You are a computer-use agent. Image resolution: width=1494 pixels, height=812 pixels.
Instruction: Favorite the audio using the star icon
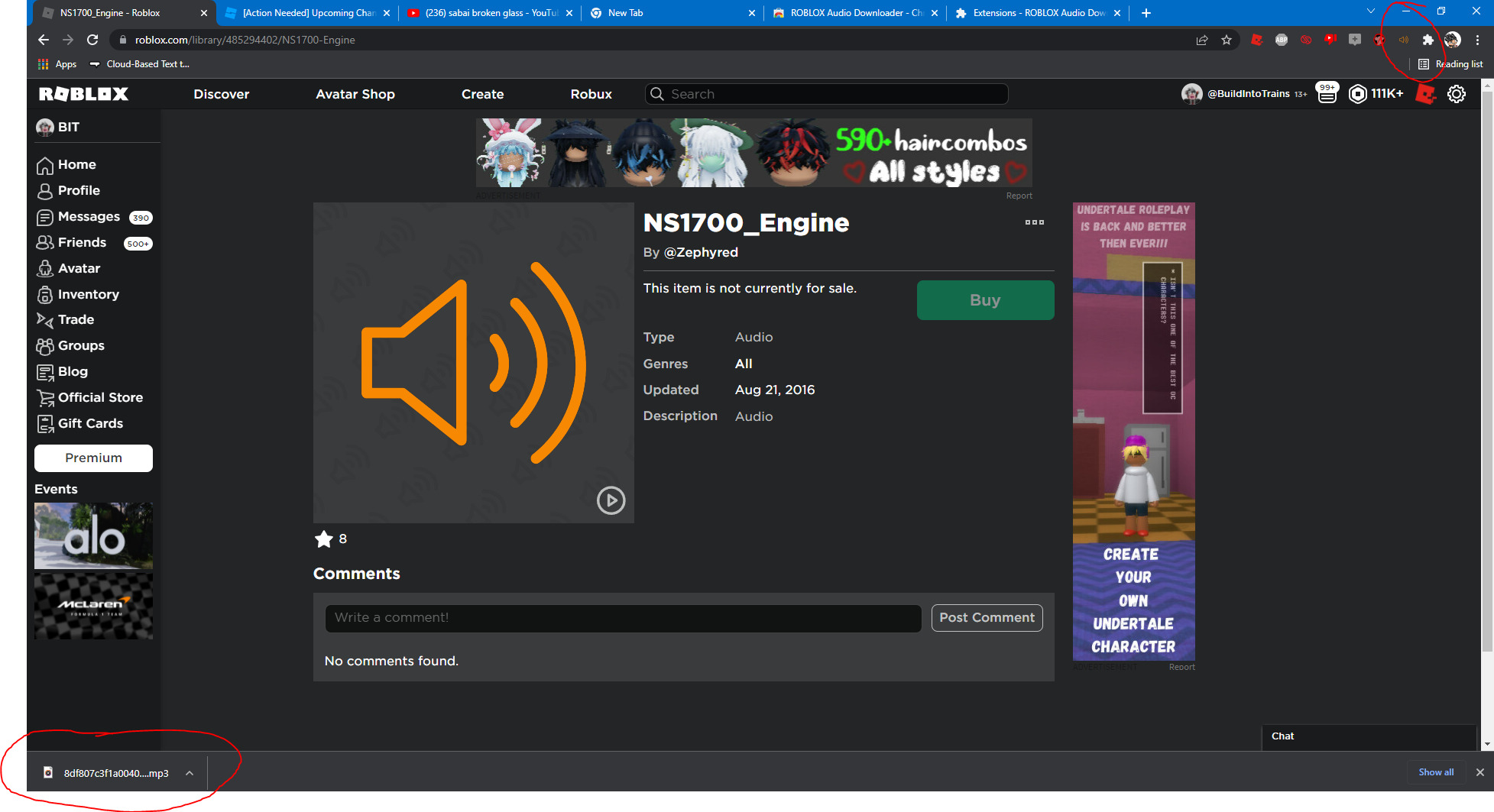(323, 539)
